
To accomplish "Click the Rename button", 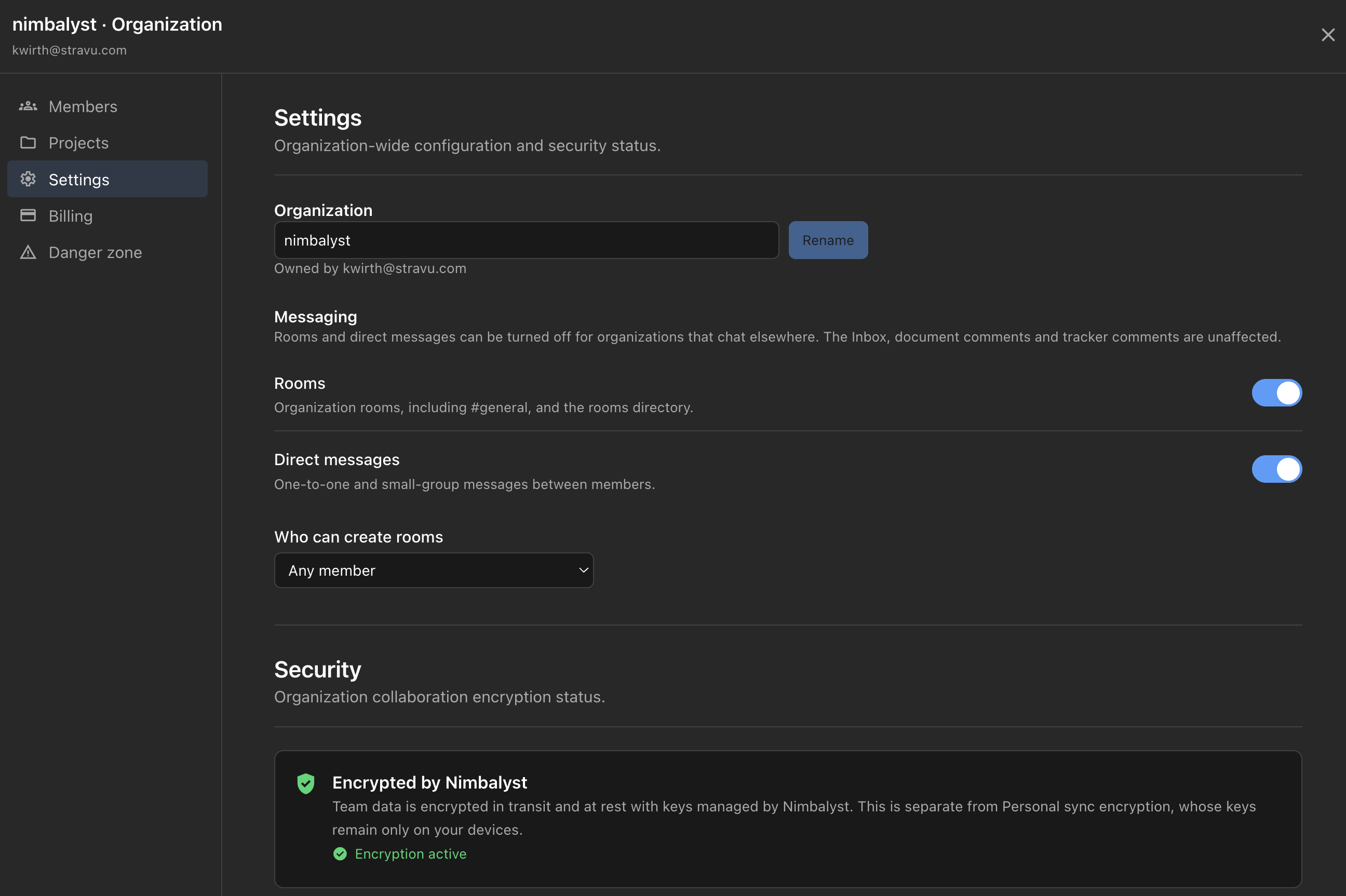I will pos(828,240).
